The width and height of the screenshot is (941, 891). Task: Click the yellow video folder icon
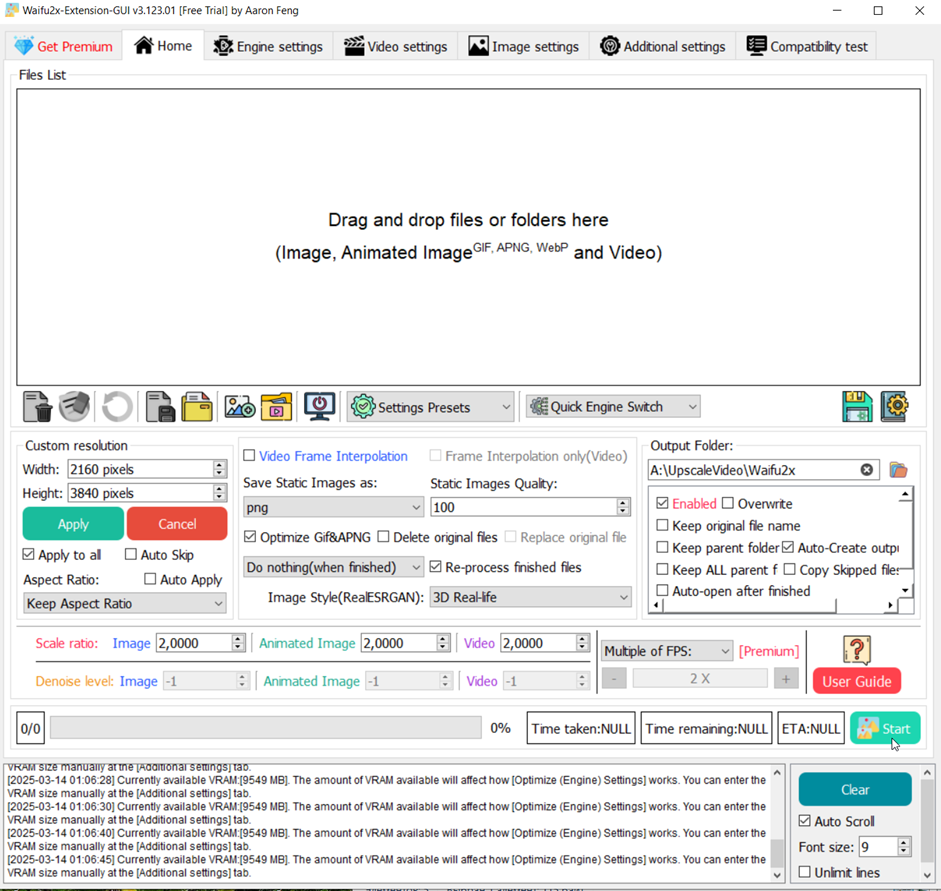click(276, 407)
